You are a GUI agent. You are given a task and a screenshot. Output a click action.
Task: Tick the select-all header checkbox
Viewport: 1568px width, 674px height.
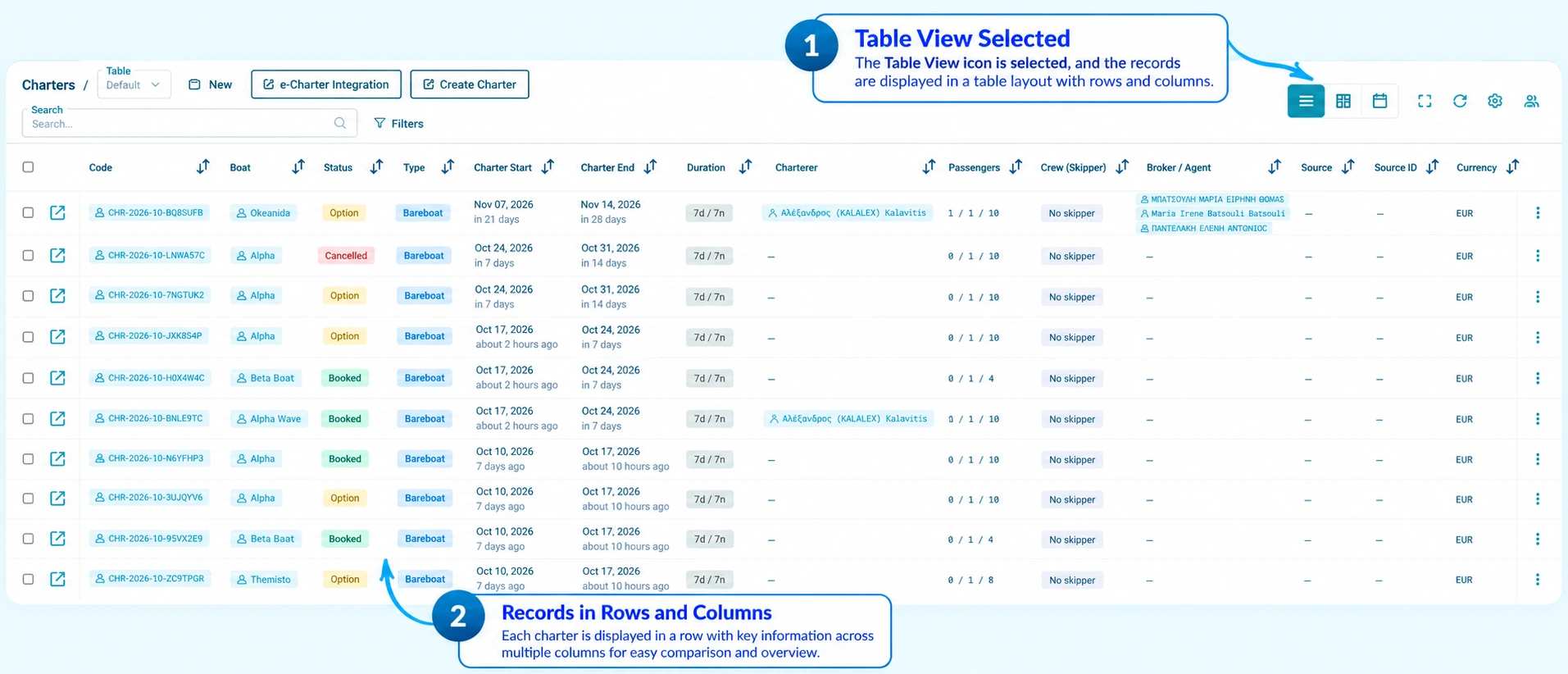pos(28,167)
